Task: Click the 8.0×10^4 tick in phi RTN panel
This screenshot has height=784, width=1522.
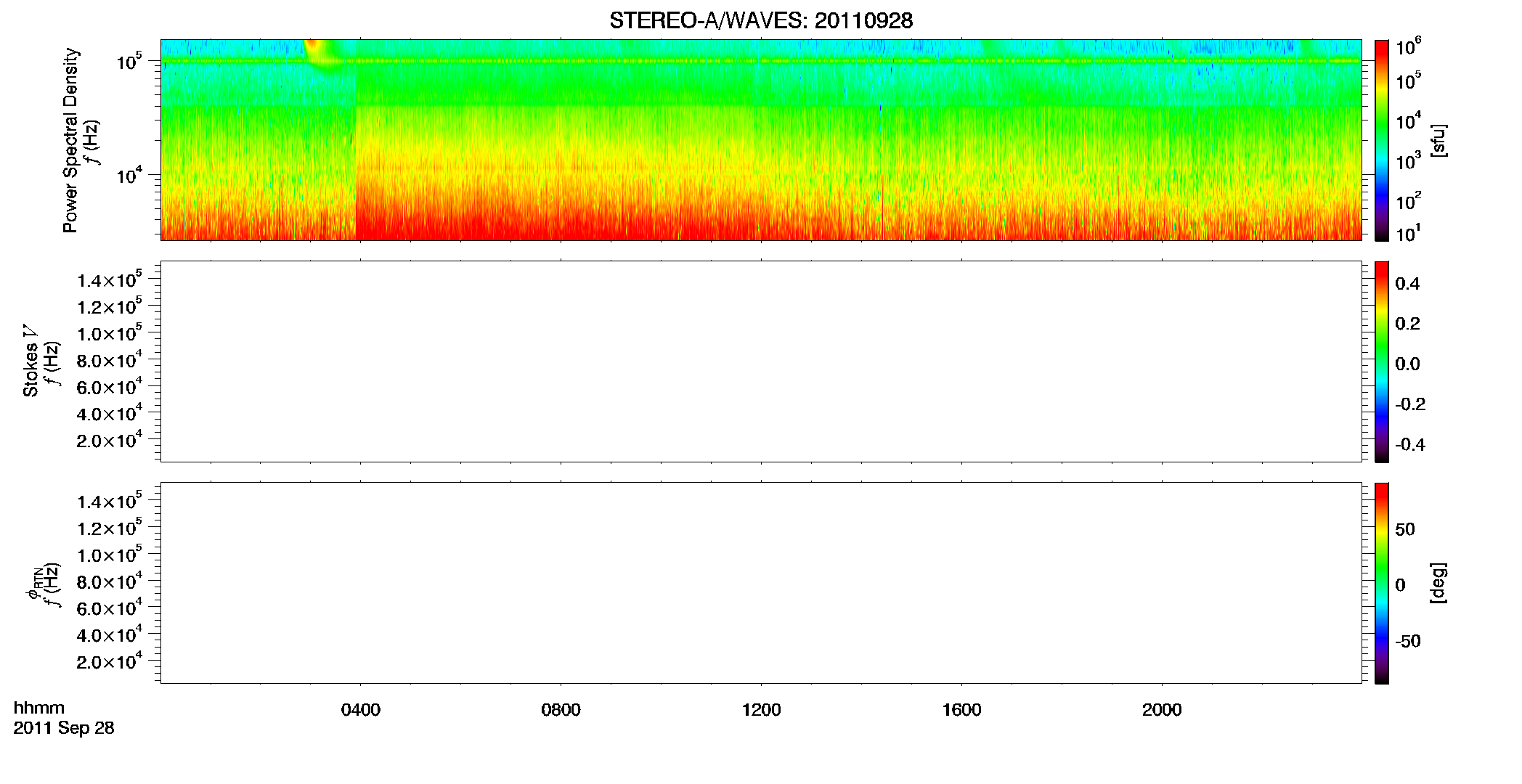Action: click(x=110, y=581)
